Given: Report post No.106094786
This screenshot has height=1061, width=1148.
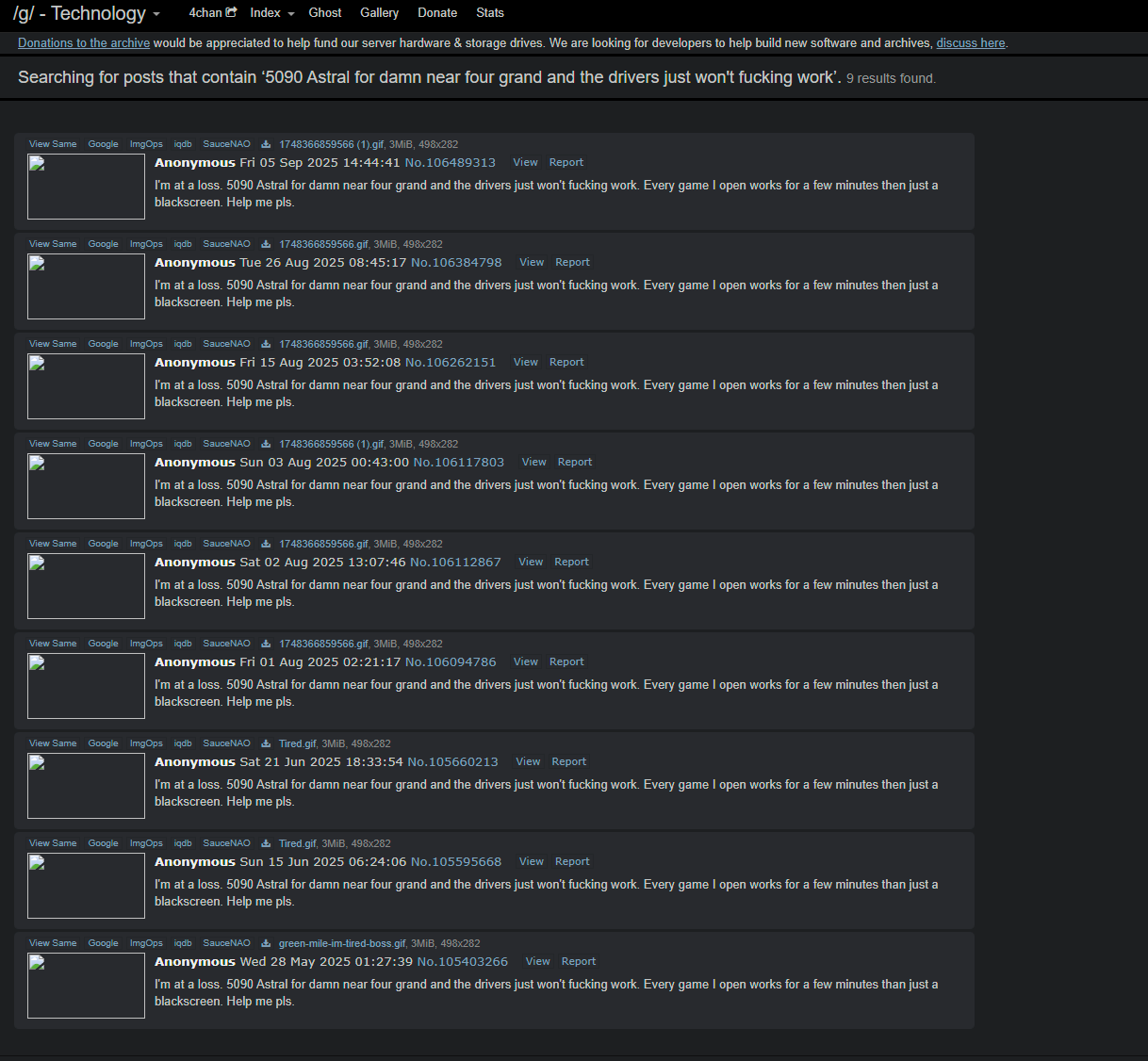Looking at the screenshot, I should (x=566, y=661).
